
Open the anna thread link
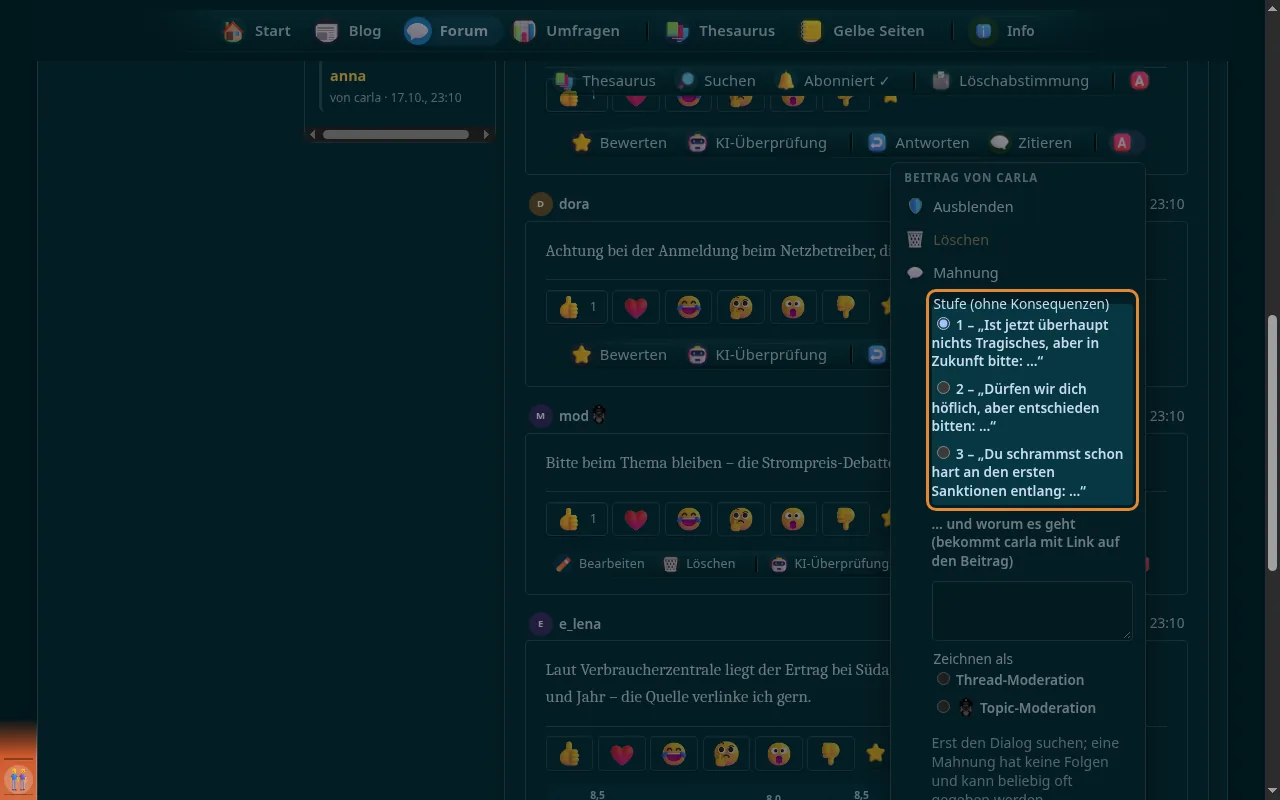348,76
